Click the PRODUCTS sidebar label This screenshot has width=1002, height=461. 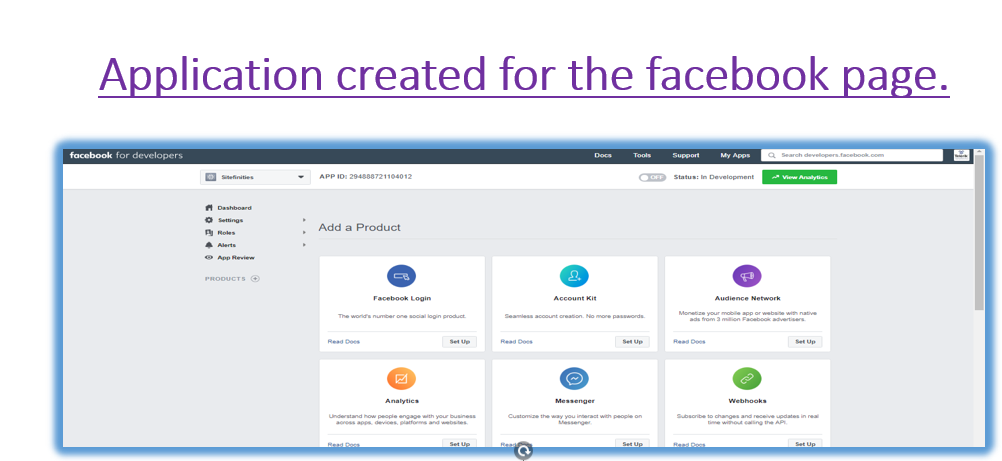tap(225, 279)
